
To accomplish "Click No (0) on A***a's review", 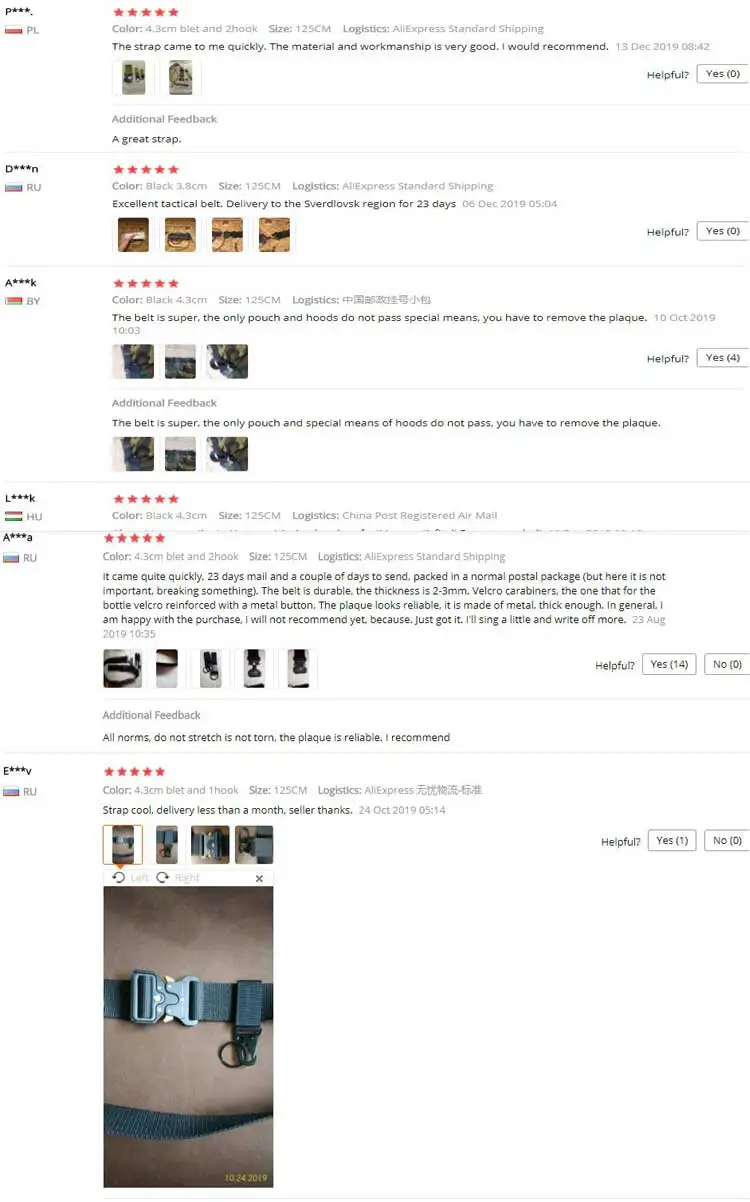I will tap(727, 665).
